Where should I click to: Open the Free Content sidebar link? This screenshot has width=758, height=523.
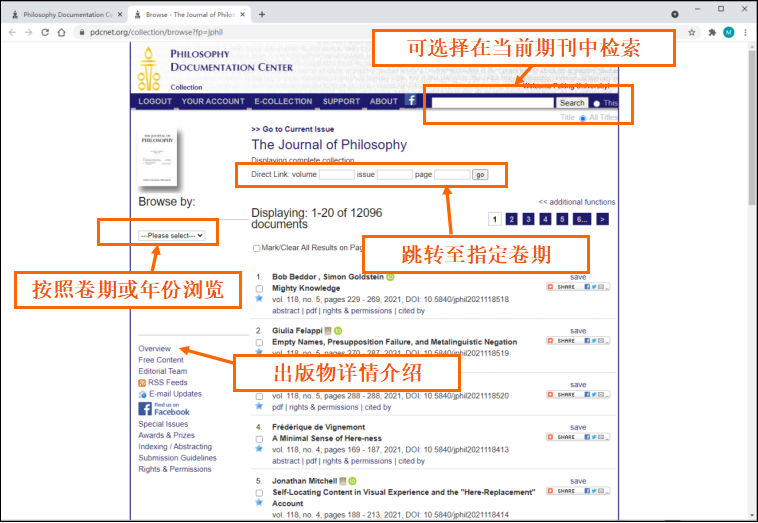point(161,360)
